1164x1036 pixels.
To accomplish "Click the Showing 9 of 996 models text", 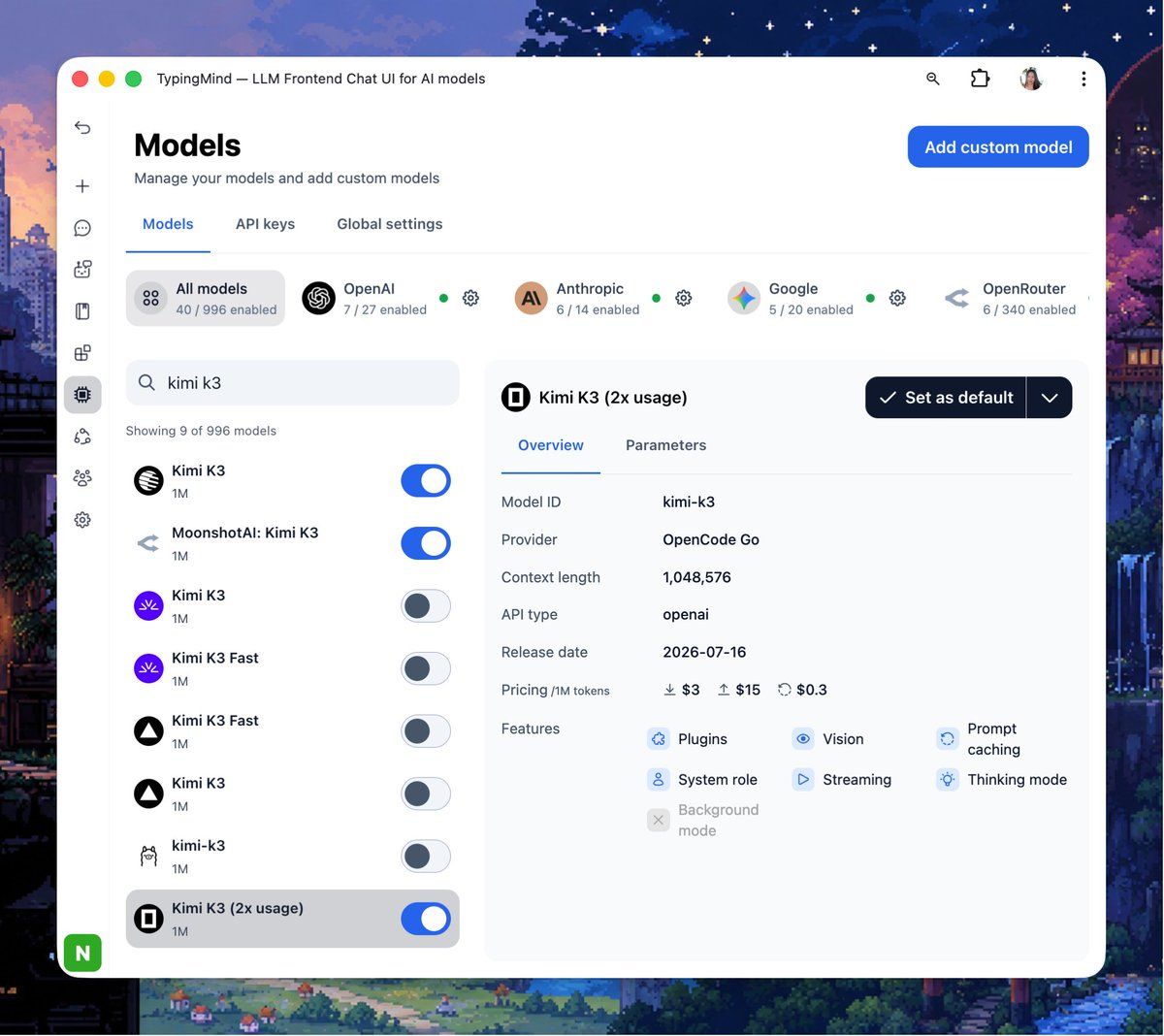I will pos(201,431).
